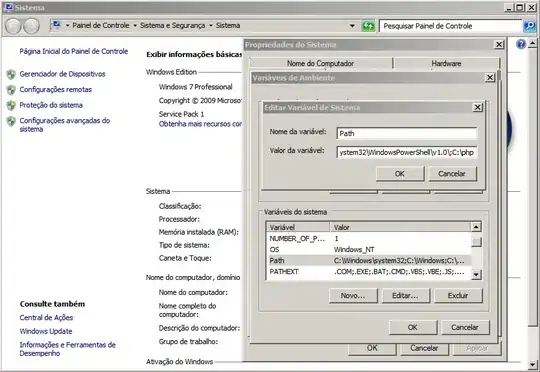Open Central de Ações link
540x372 pixels.
[46, 318]
